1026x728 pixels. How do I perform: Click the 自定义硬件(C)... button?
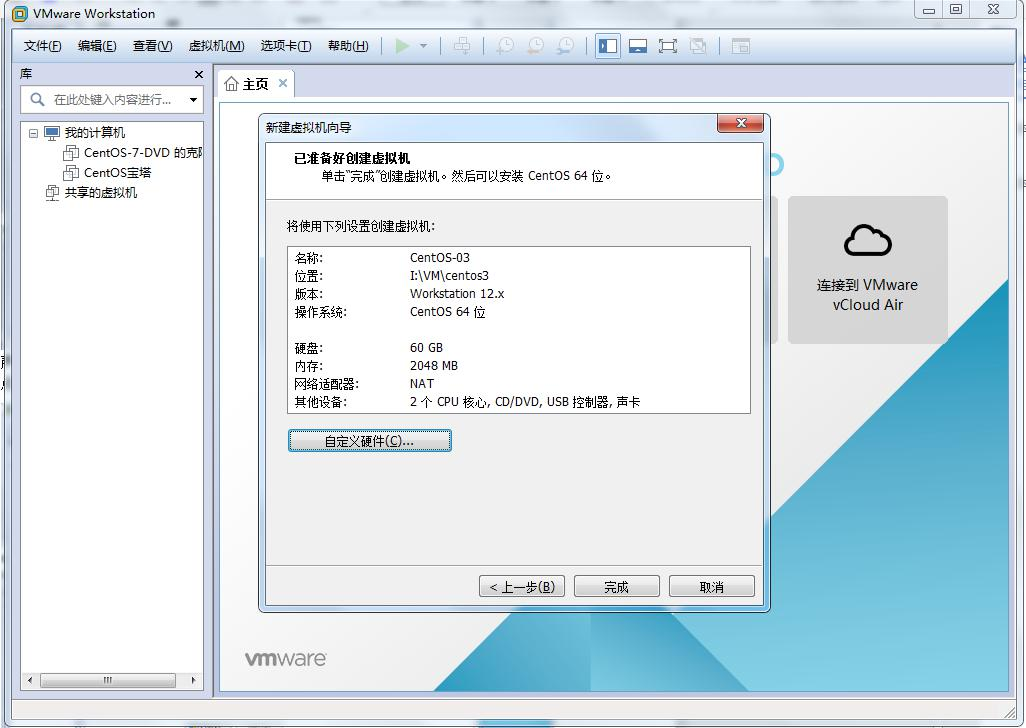click(370, 441)
